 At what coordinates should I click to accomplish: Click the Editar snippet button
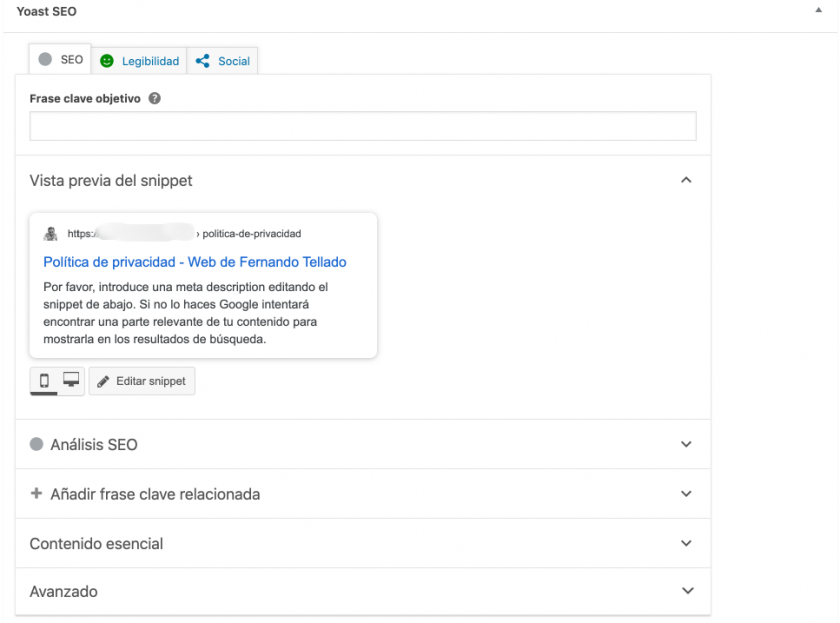(x=142, y=381)
